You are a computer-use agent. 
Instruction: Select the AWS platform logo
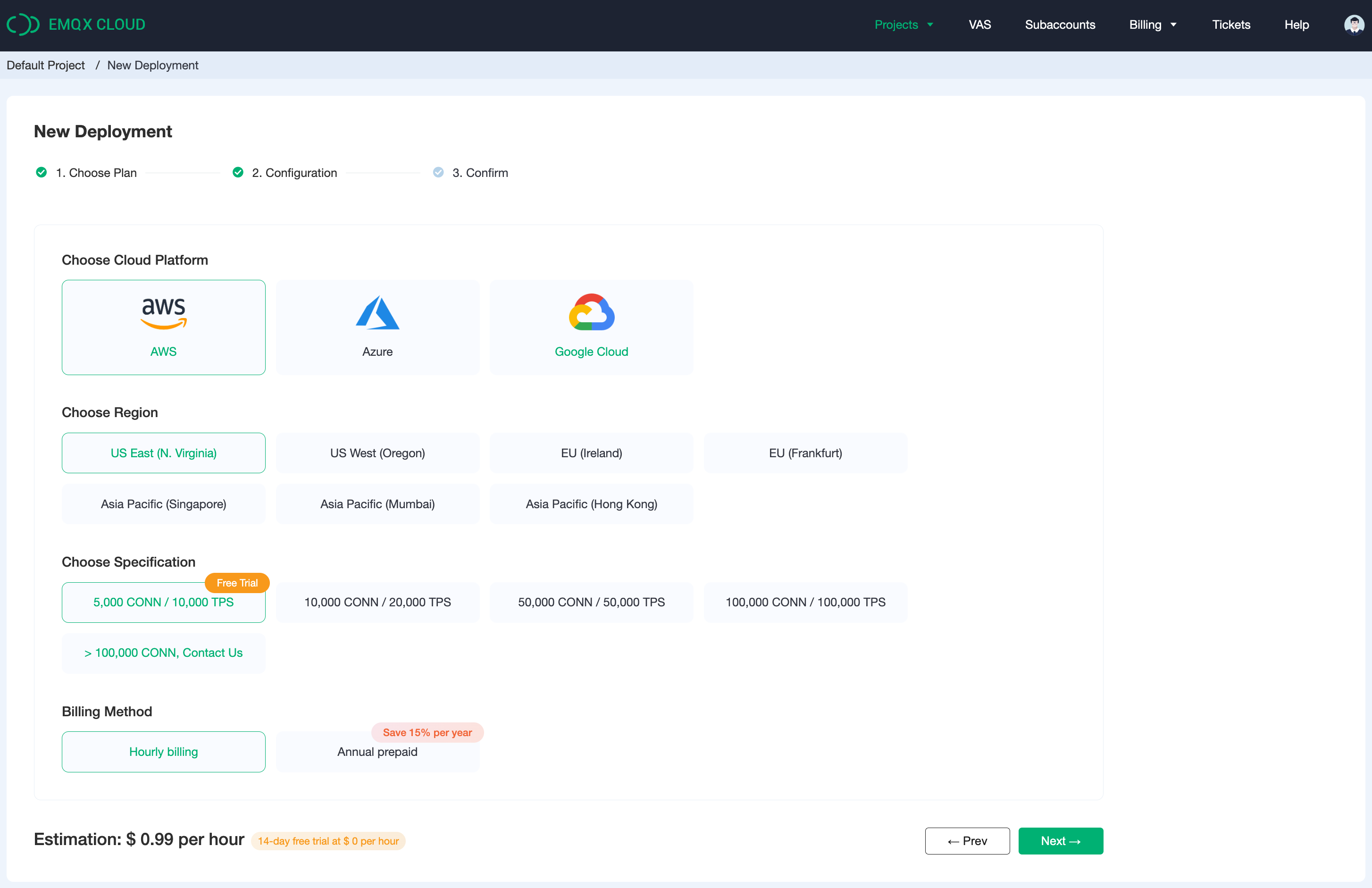coord(164,313)
